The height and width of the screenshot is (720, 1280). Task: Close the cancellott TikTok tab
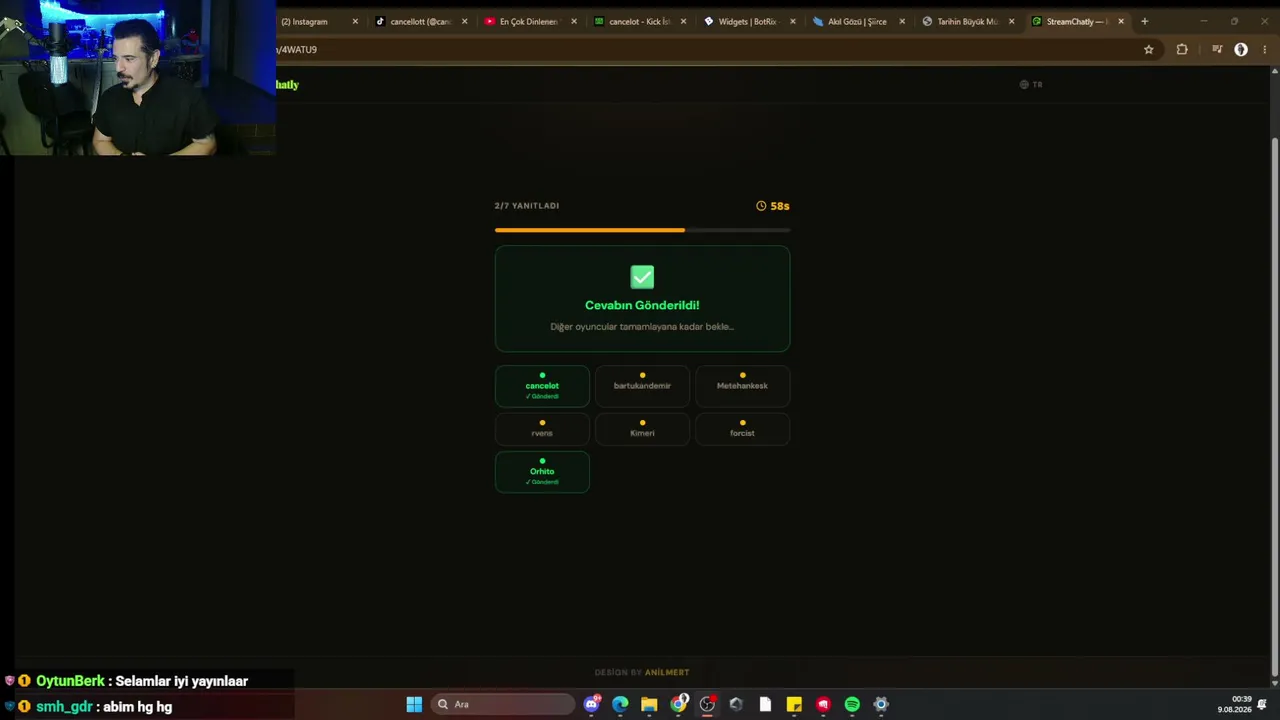(464, 21)
